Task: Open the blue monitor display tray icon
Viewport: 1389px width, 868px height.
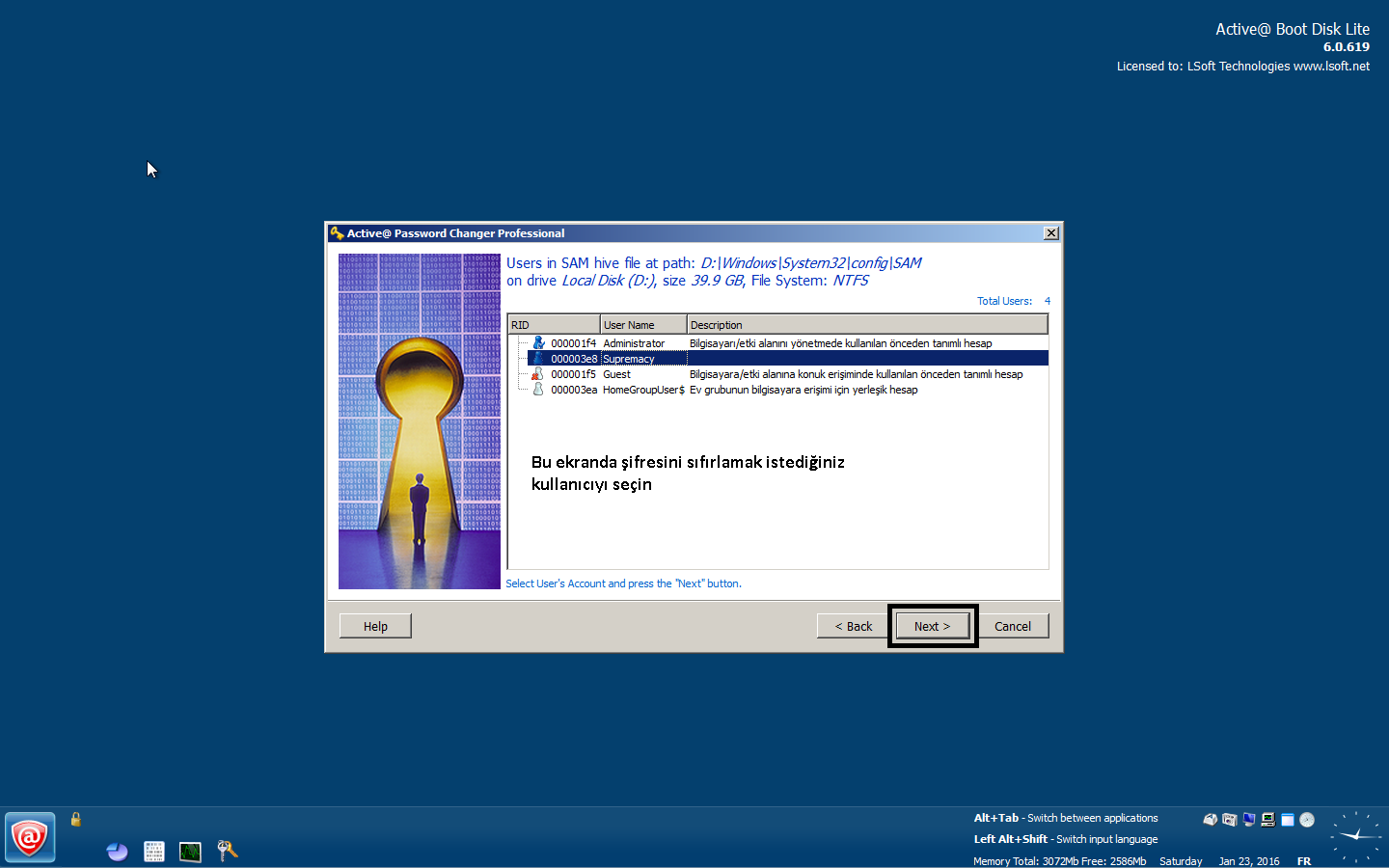Action: (x=1248, y=820)
